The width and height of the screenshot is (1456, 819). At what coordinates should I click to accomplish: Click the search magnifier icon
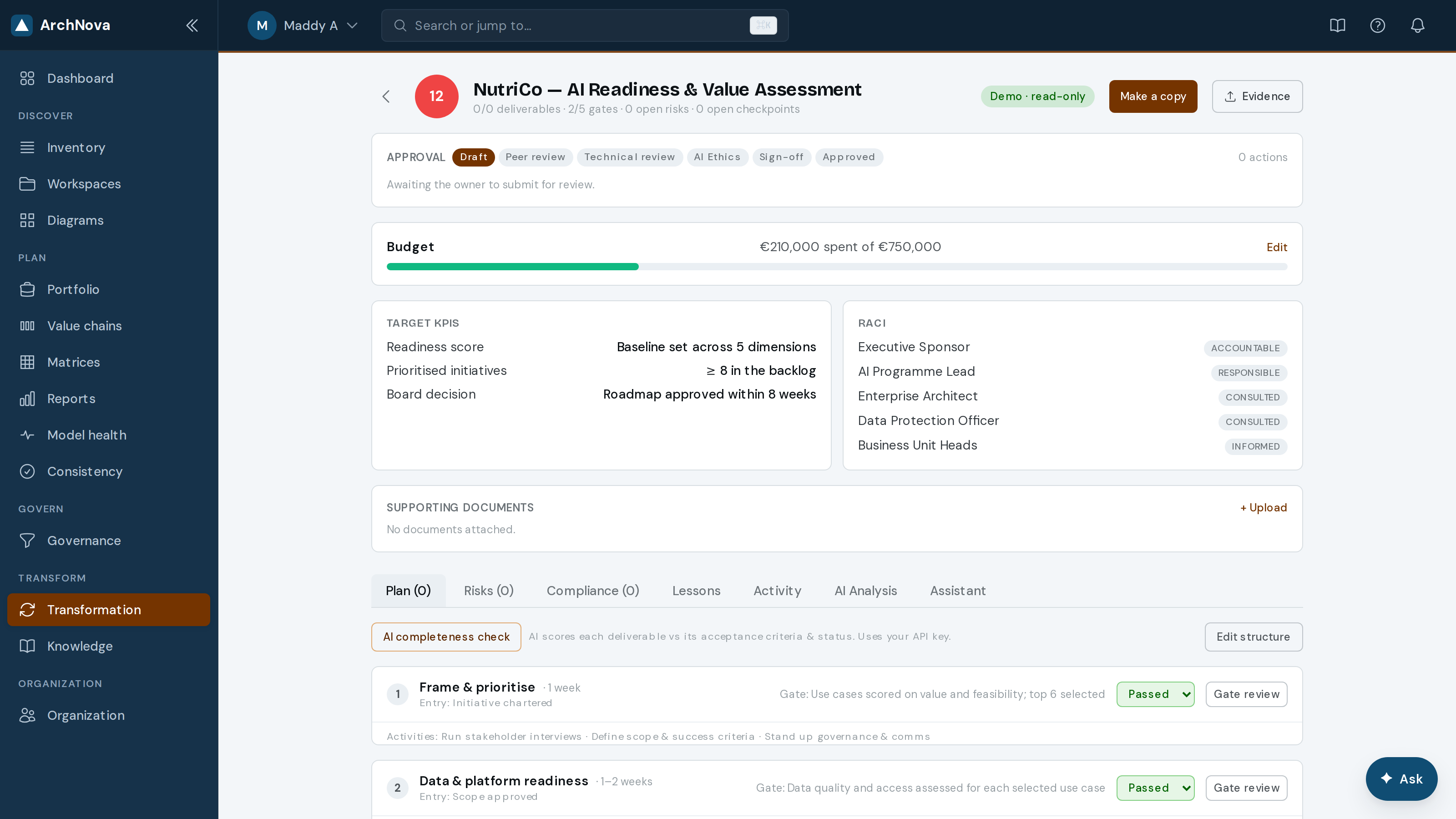[400, 25]
